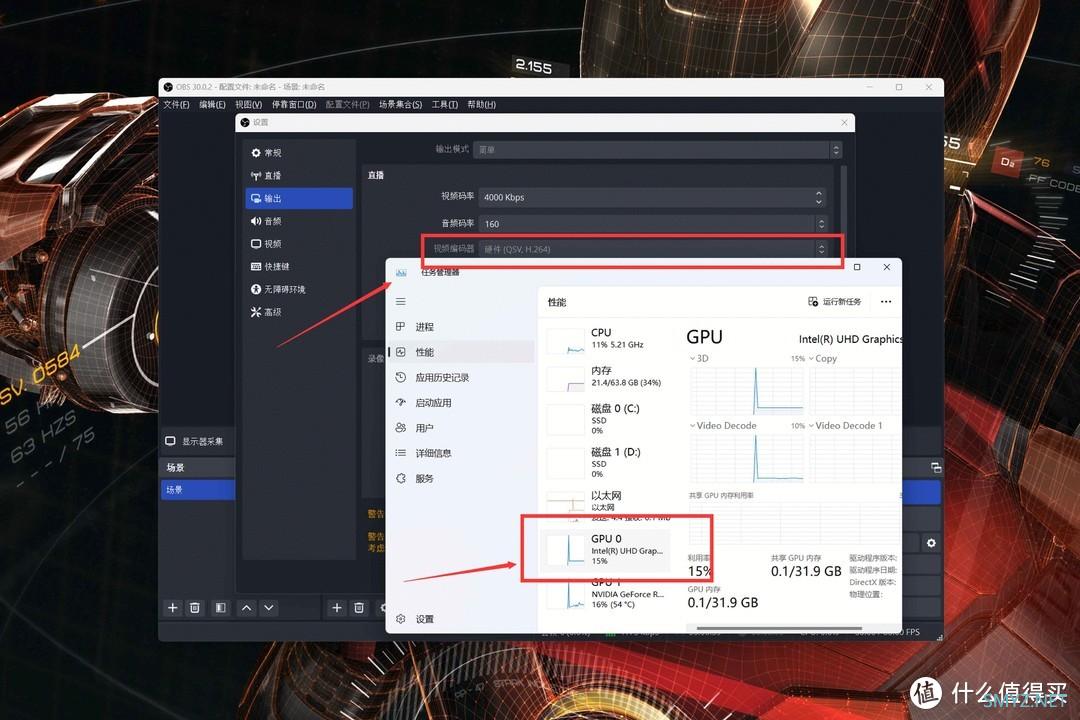Select the 输出 output settings page
1080x720 pixels.
click(299, 198)
